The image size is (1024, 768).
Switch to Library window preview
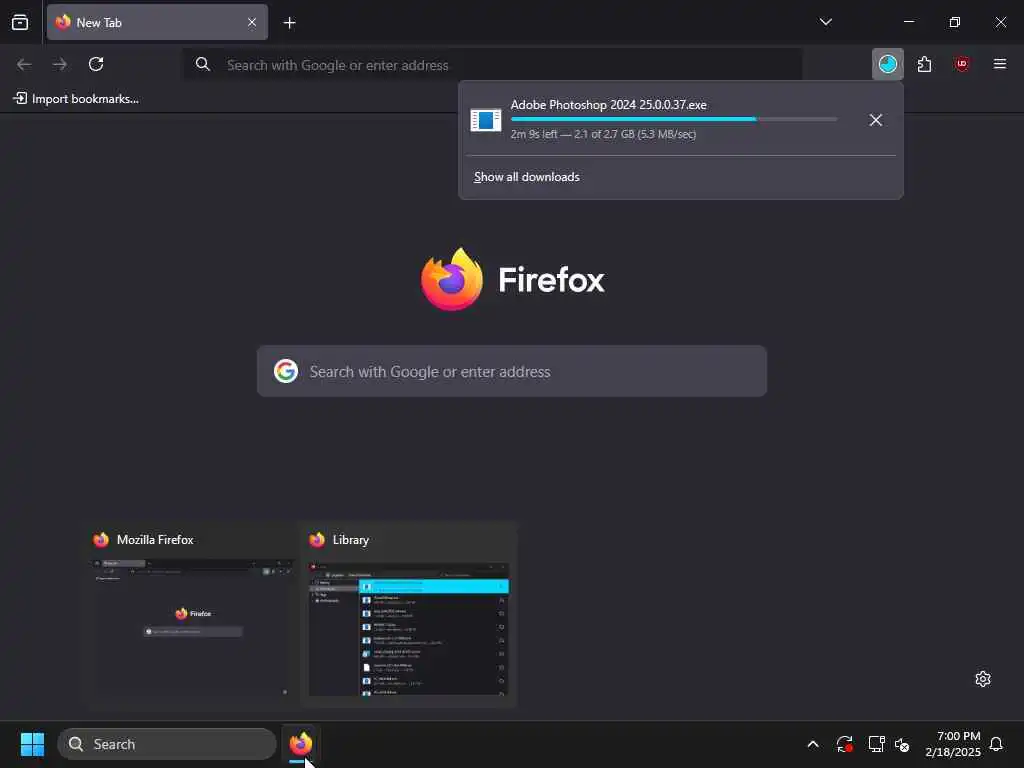click(x=408, y=615)
